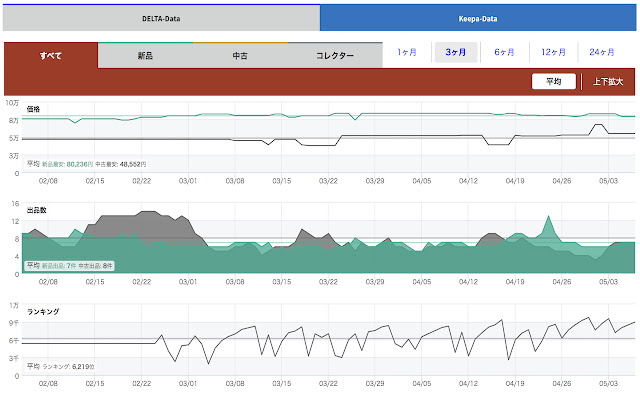The image size is (640, 400).
Task: Click the 価格 chart title
Action: point(34,108)
